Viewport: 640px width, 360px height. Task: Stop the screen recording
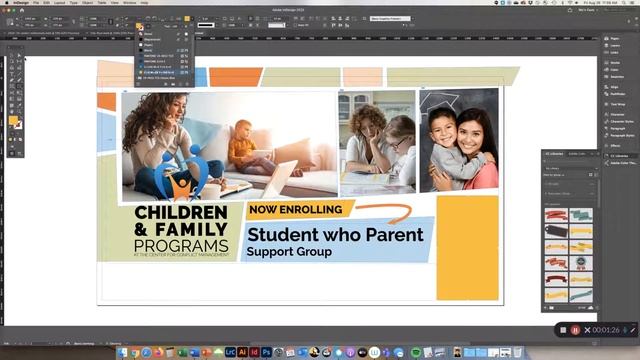pos(563,330)
